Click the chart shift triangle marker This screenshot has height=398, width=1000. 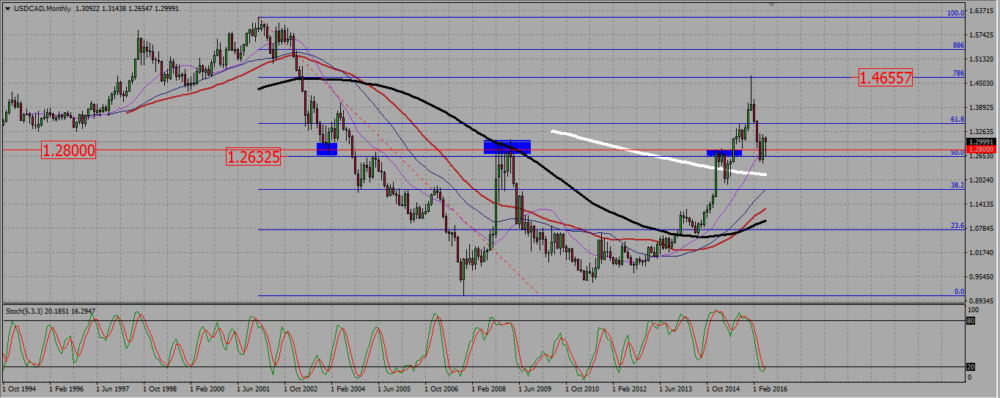point(772,4)
